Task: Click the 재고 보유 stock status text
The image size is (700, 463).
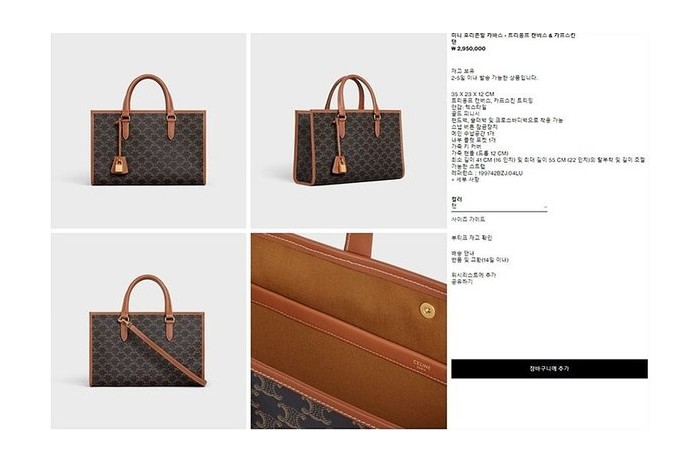Action: coord(462,71)
